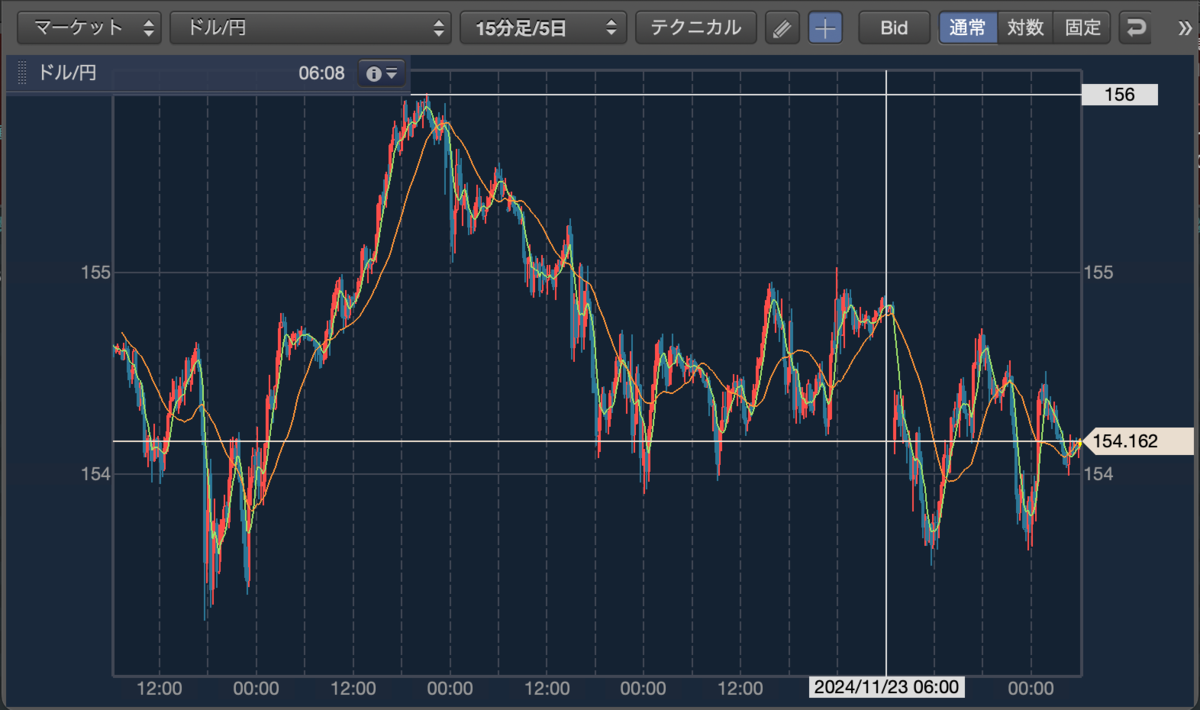The height and width of the screenshot is (710, 1200).
Task: Click the left axis 155 value
Action: (x=95, y=272)
